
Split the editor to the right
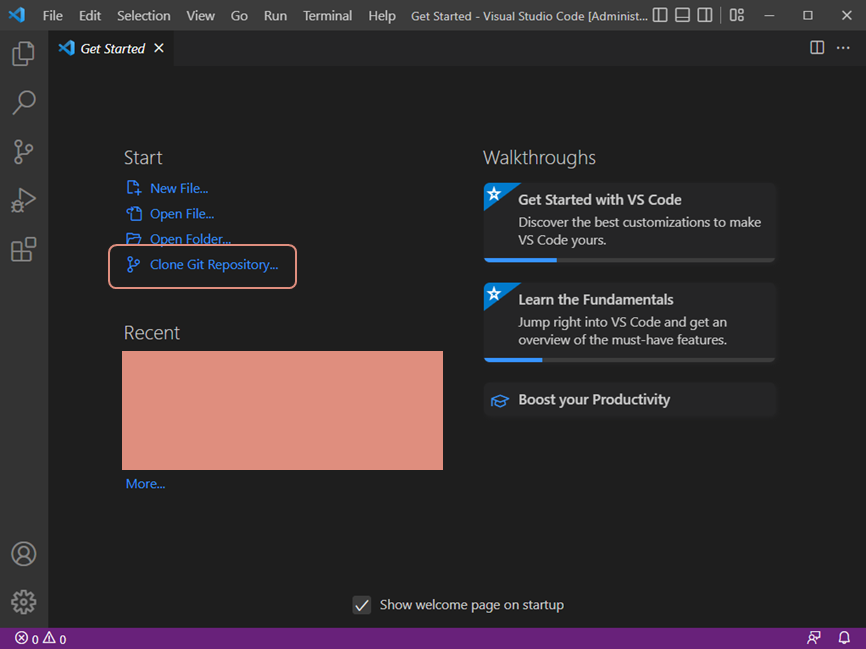tap(817, 48)
